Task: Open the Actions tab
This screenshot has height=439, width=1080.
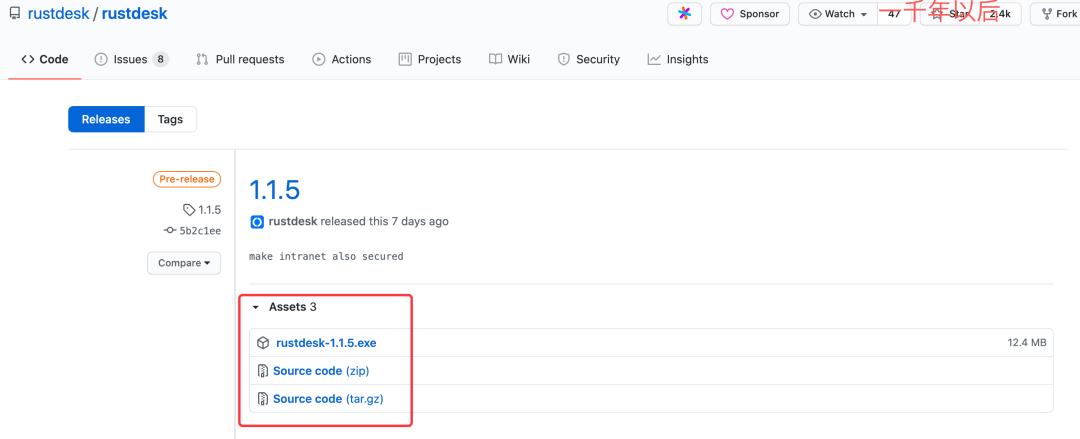Action: (342, 59)
